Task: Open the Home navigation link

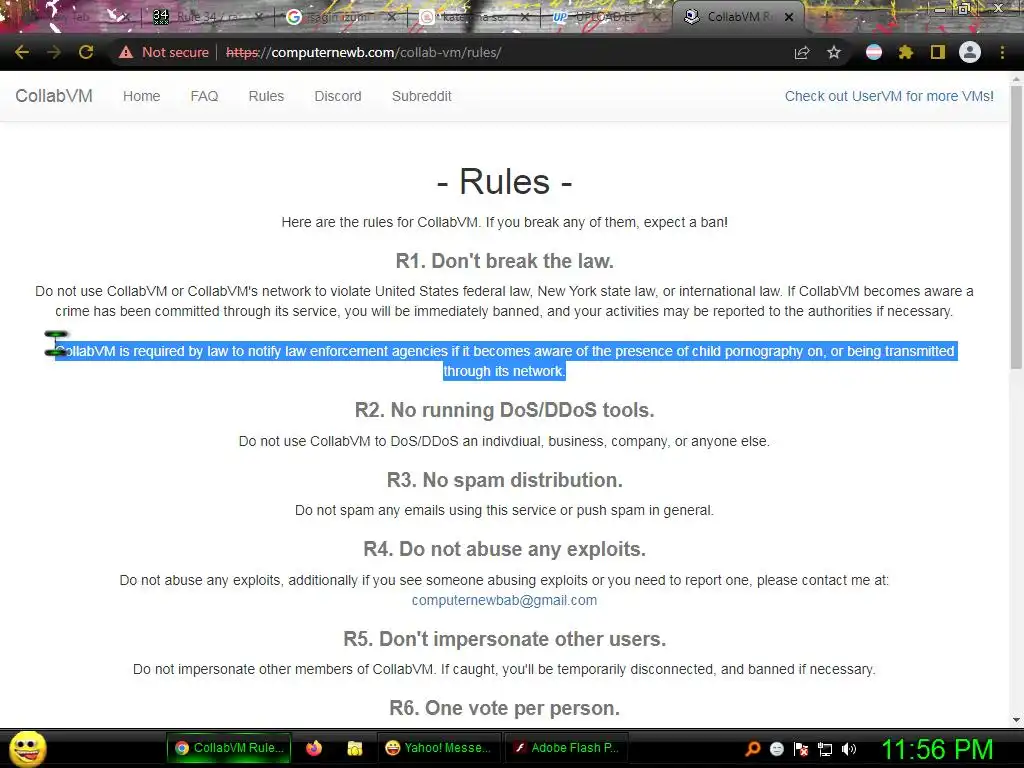Action: [x=142, y=96]
